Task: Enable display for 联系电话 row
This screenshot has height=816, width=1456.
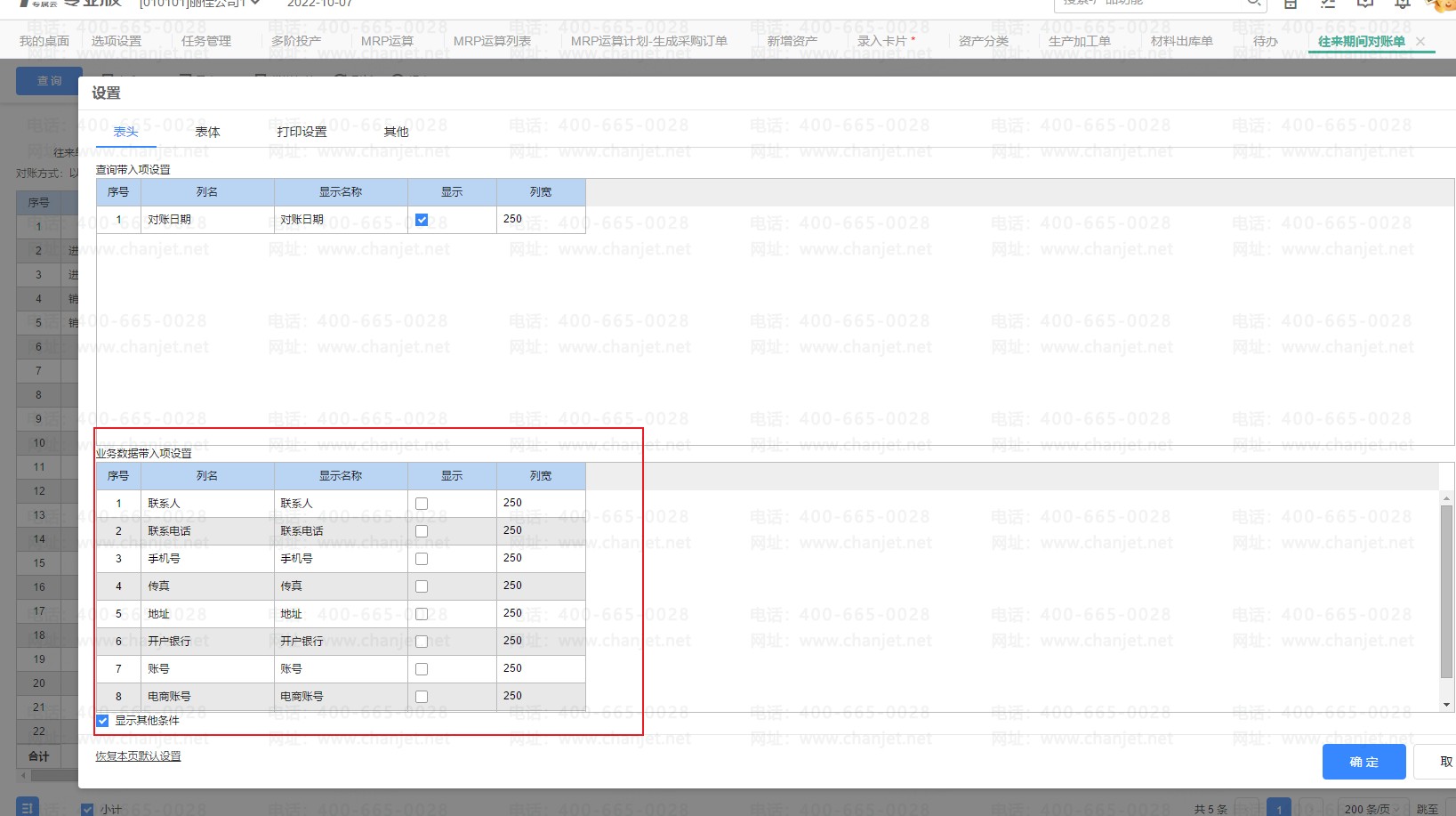Action: pos(422,531)
